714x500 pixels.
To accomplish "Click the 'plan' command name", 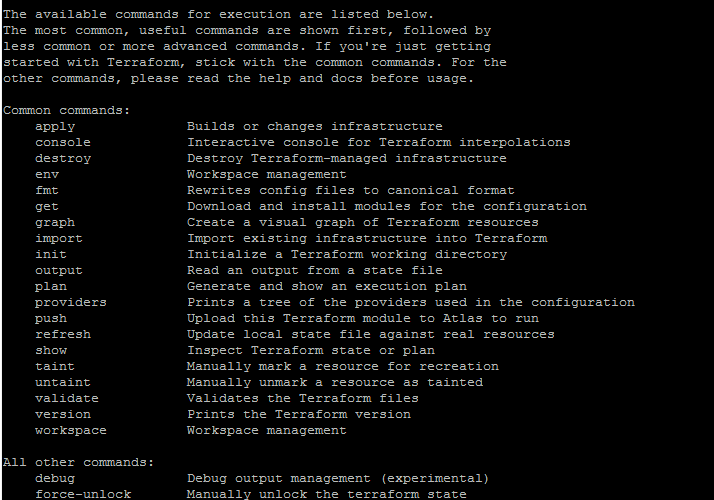I will point(51,287).
